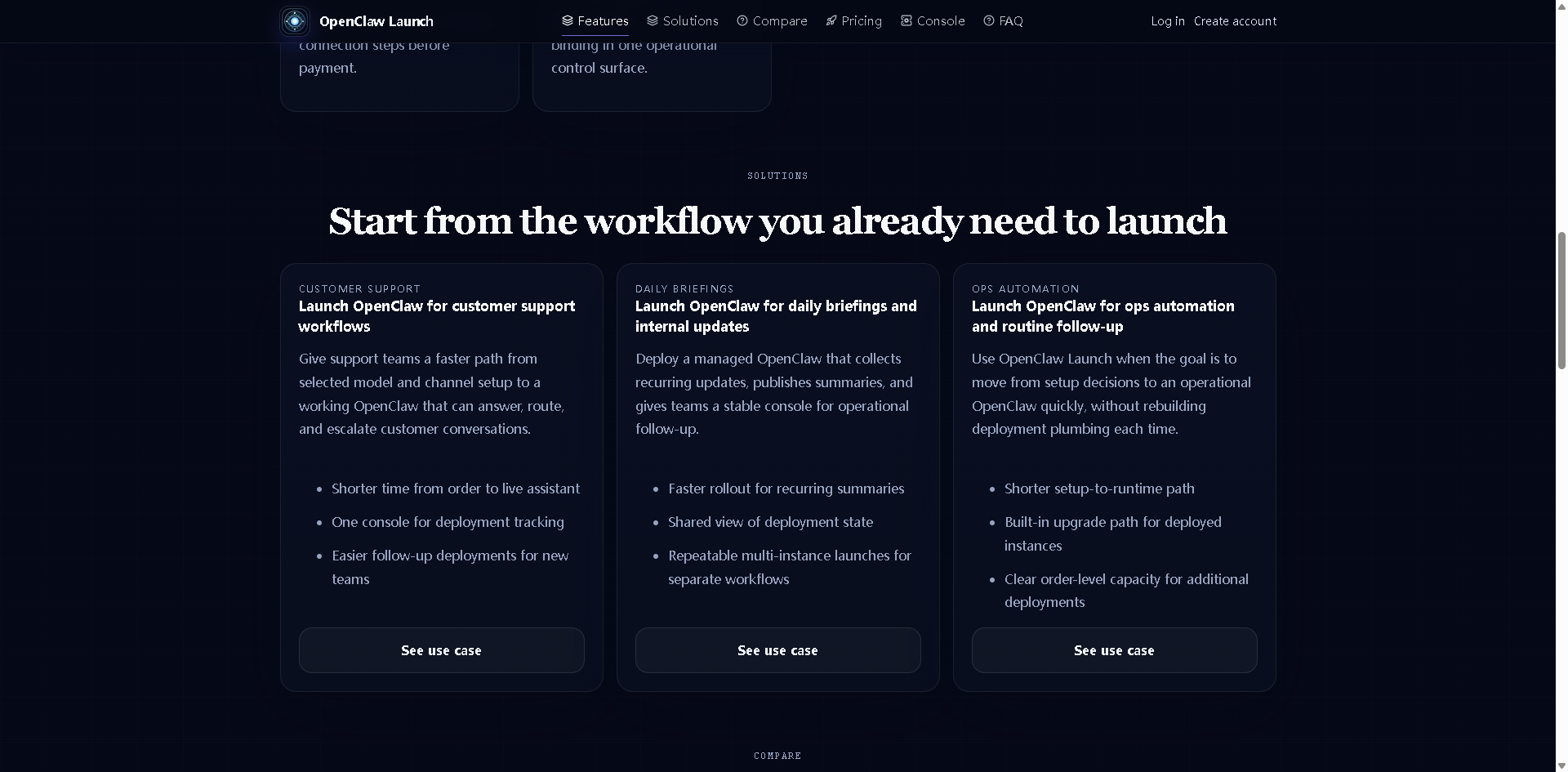This screenshot has height=772, width=1568.
Task: Click the Create account link
Action: click(x=1235, y=20)
